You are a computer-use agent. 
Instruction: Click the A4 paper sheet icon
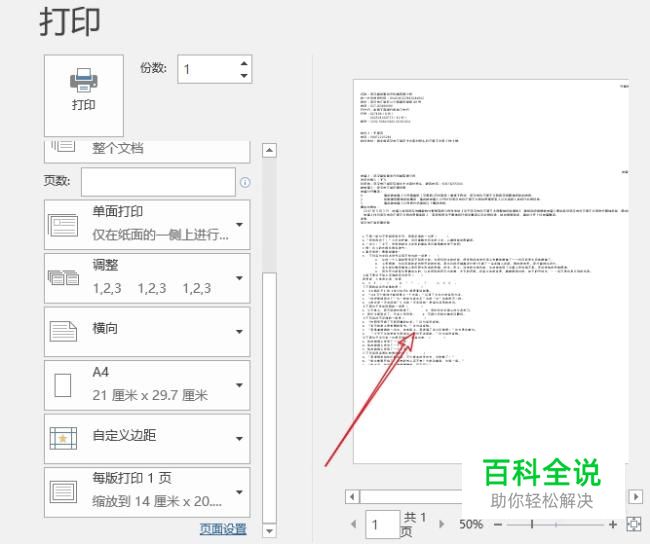point(63,385)
